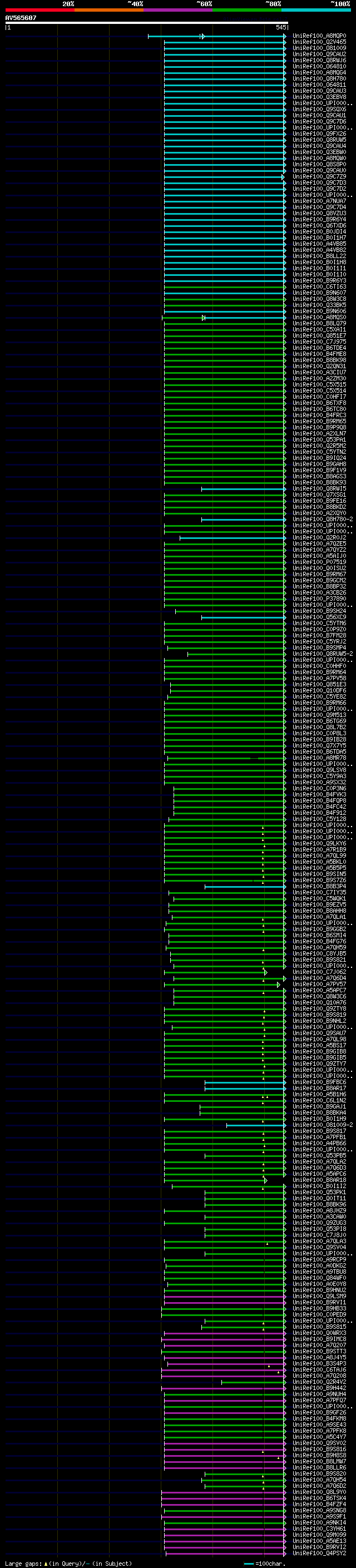Select label UniRef100_C6TI63
356x1568 pixels.
[319, 286]
